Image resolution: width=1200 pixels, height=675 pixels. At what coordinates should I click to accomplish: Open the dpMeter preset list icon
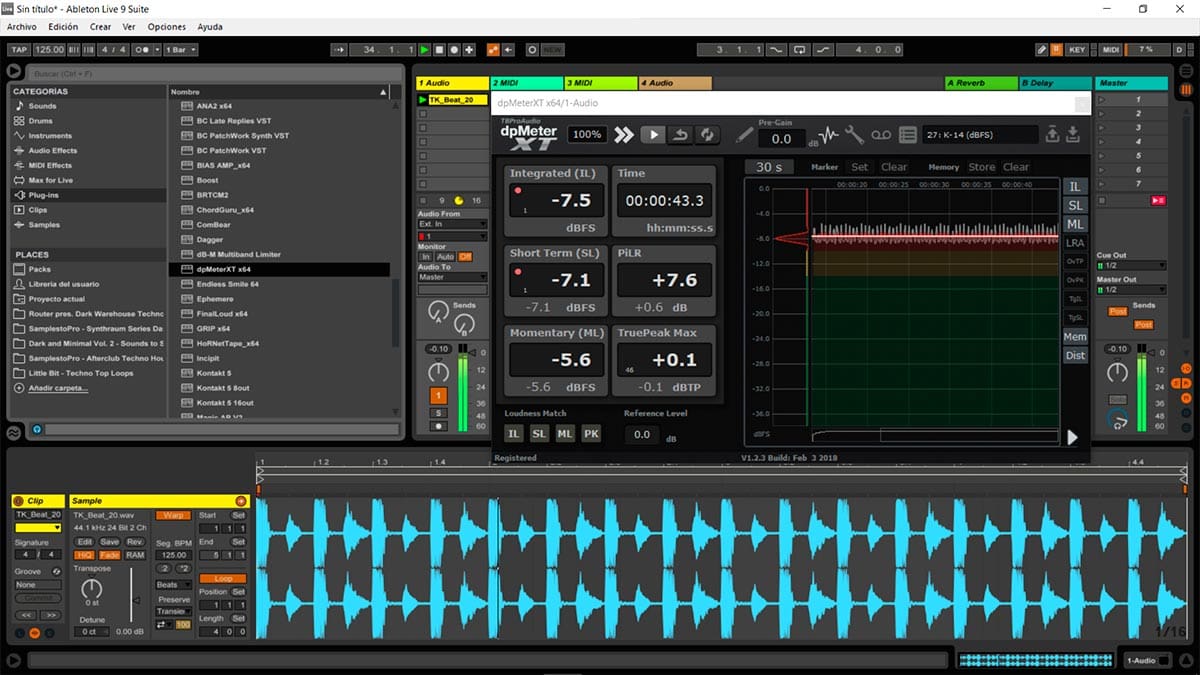[908, 135]
